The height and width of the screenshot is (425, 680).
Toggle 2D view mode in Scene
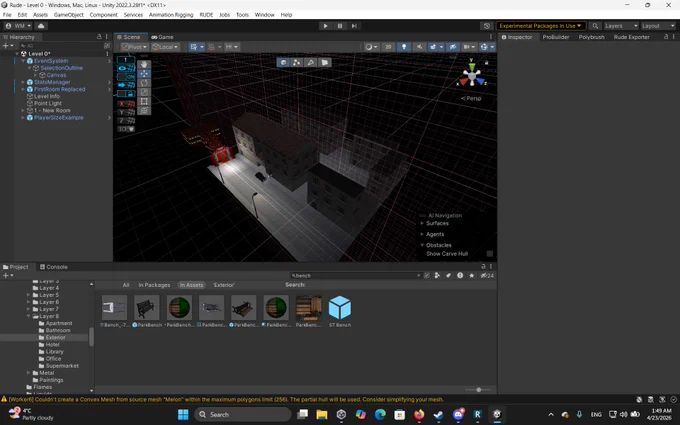(388, 47)
